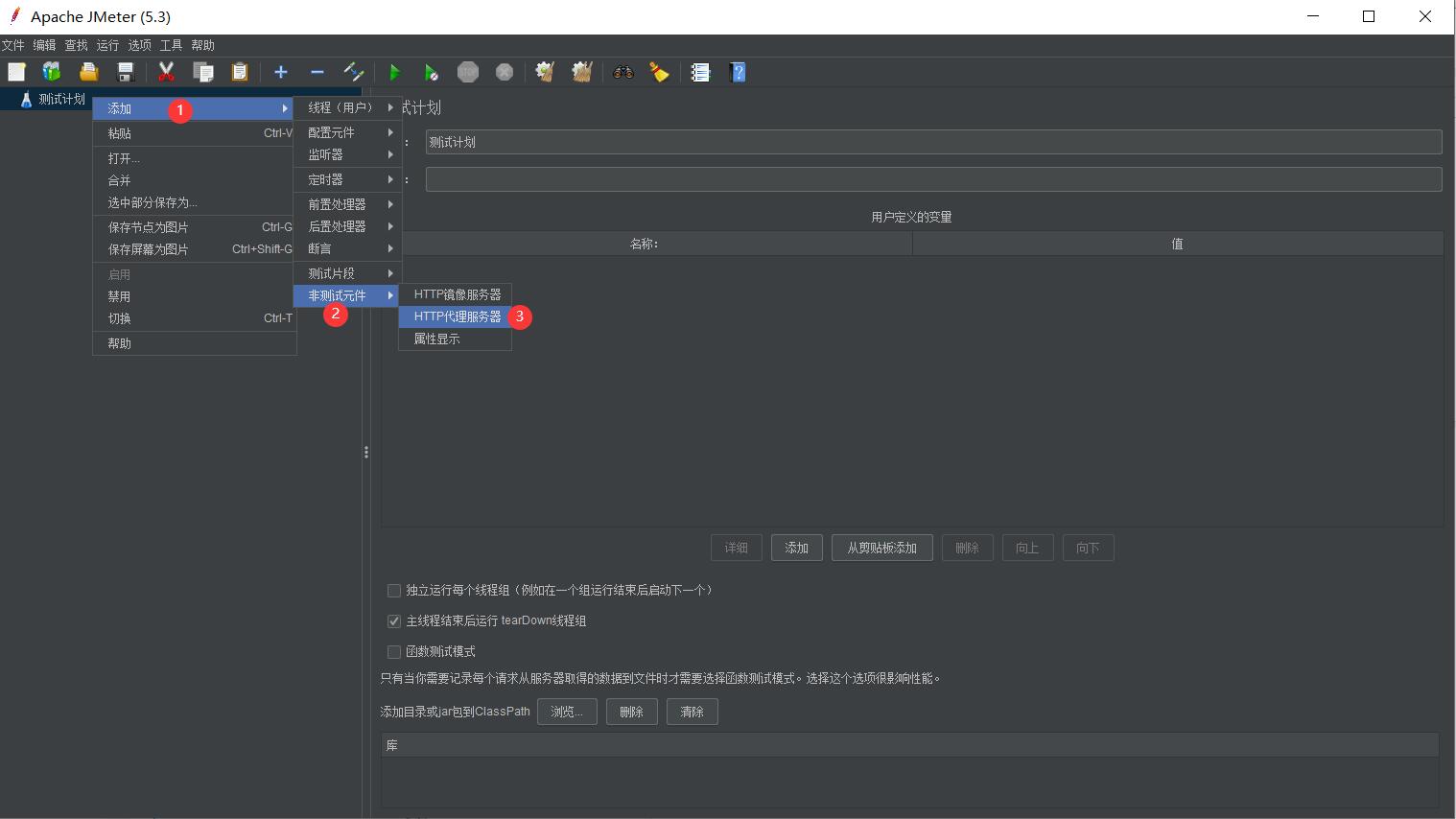Image resolution: width=1456 pixels, height=819 pixels.
Task: Toggle 独立运行每个线程组 checkbox
Action: click(x=394, y=591)
